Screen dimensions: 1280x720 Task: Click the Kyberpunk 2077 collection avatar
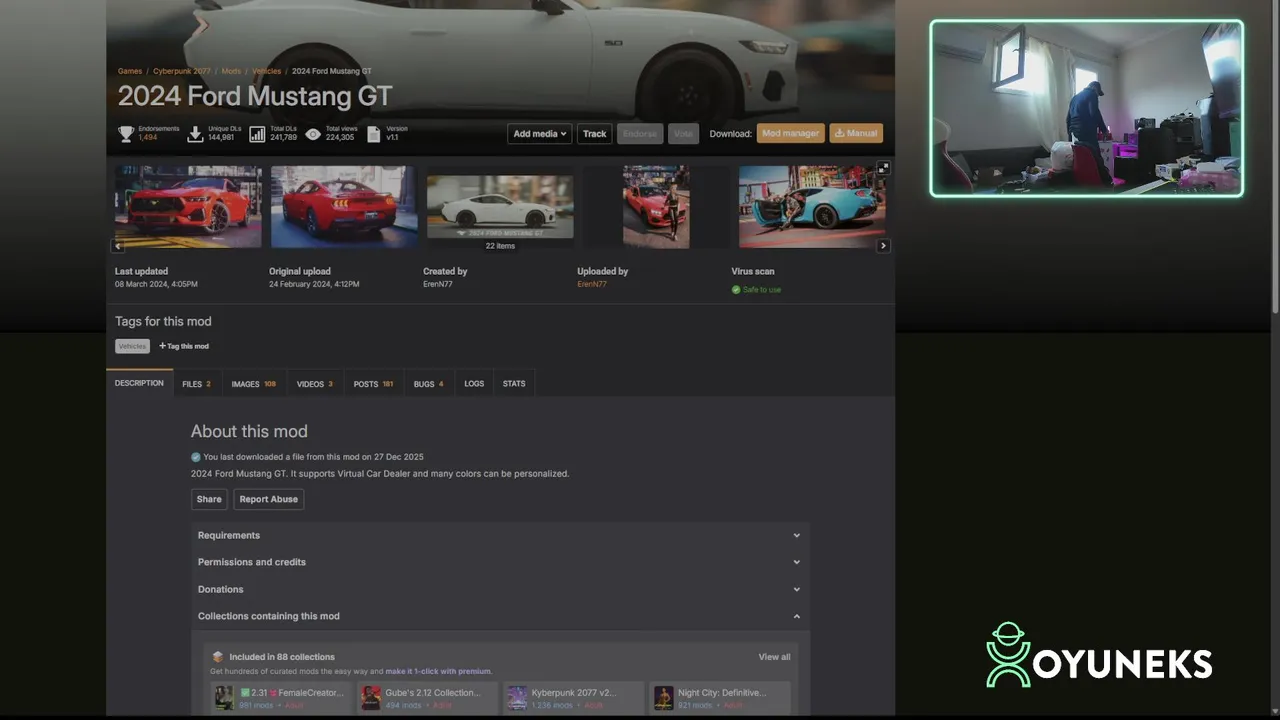point(517,697)
